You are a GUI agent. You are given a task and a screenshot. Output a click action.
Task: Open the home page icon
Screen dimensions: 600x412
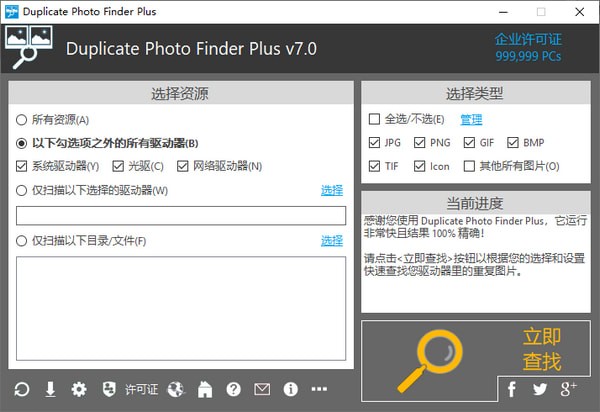point(205,389)
